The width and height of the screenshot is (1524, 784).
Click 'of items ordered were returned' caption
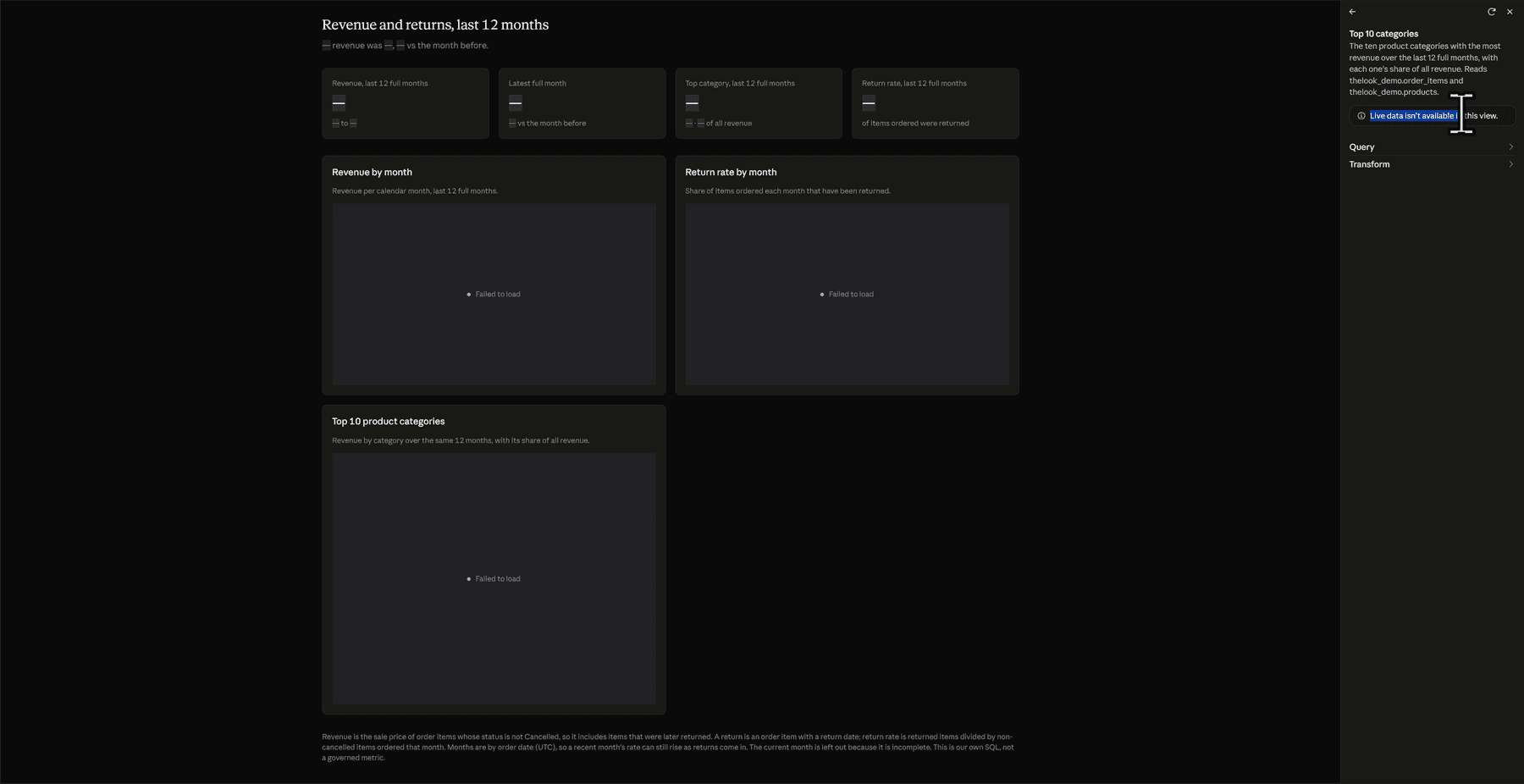coord(915,124)
